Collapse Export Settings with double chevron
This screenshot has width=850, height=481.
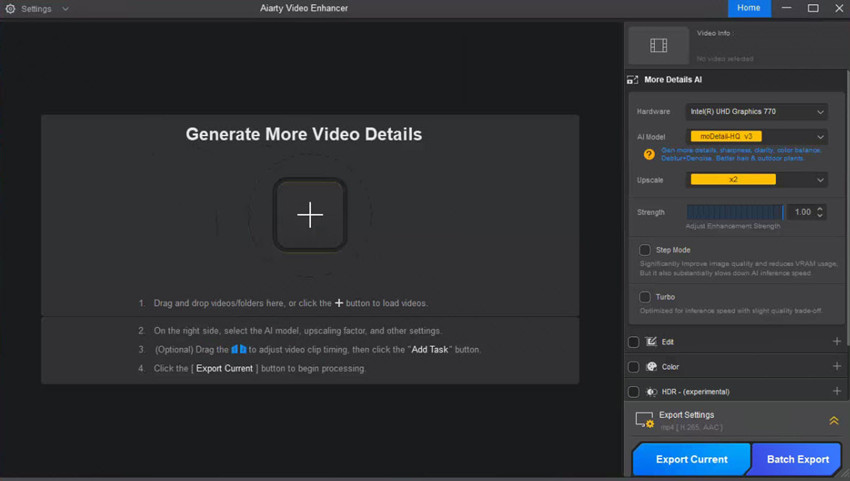click(834, 420)
